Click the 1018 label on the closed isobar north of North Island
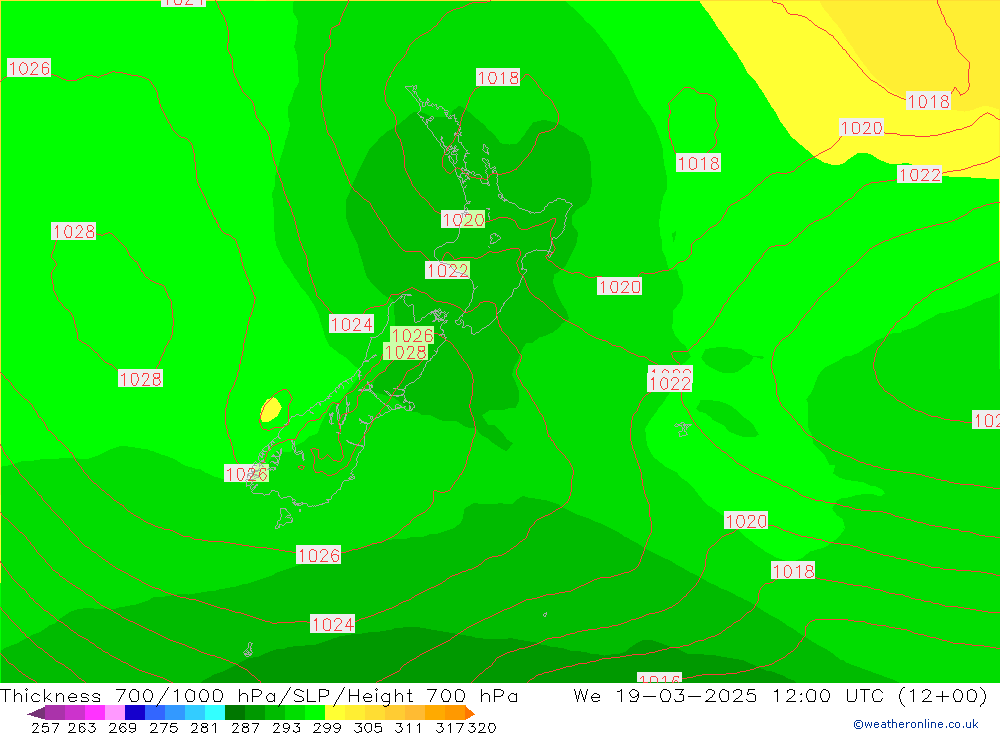Screen dimensions: 1000x733 [498, 78]
